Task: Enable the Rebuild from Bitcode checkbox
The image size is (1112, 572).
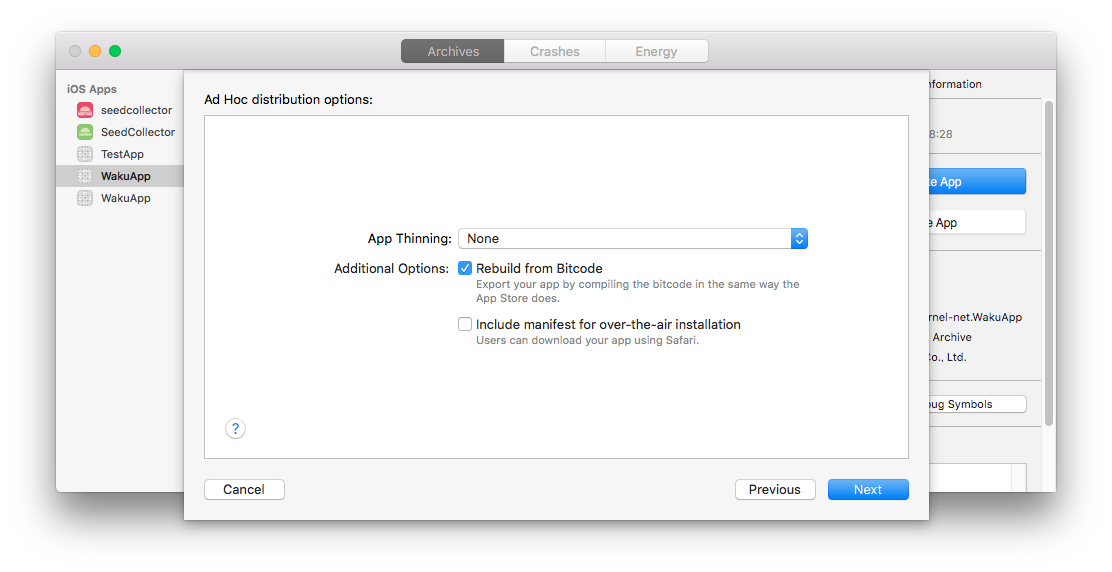Action: pos(465,268)
